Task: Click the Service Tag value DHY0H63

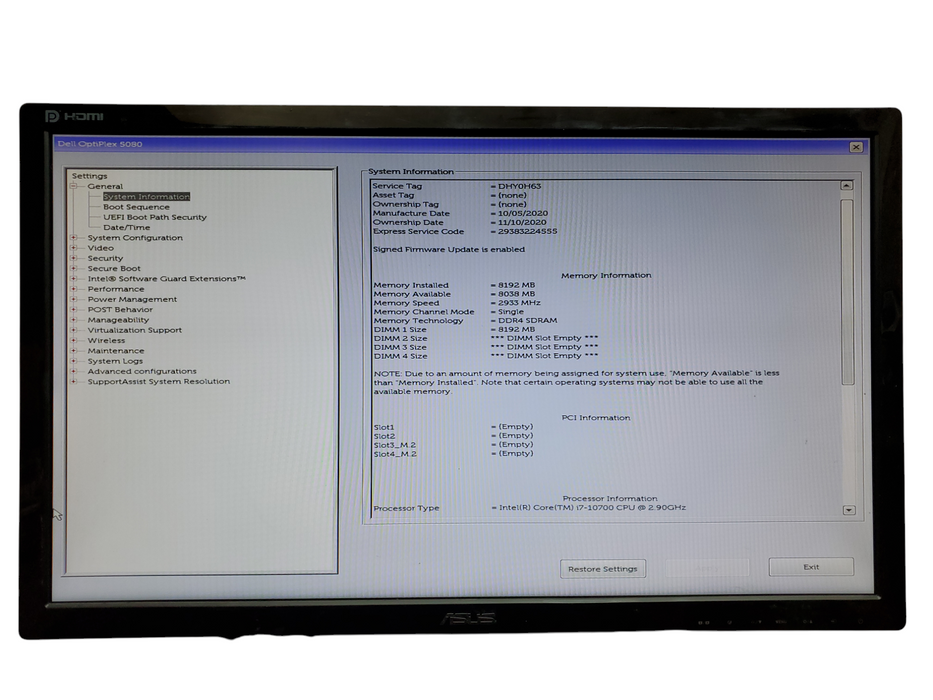Action: (519, 186)
